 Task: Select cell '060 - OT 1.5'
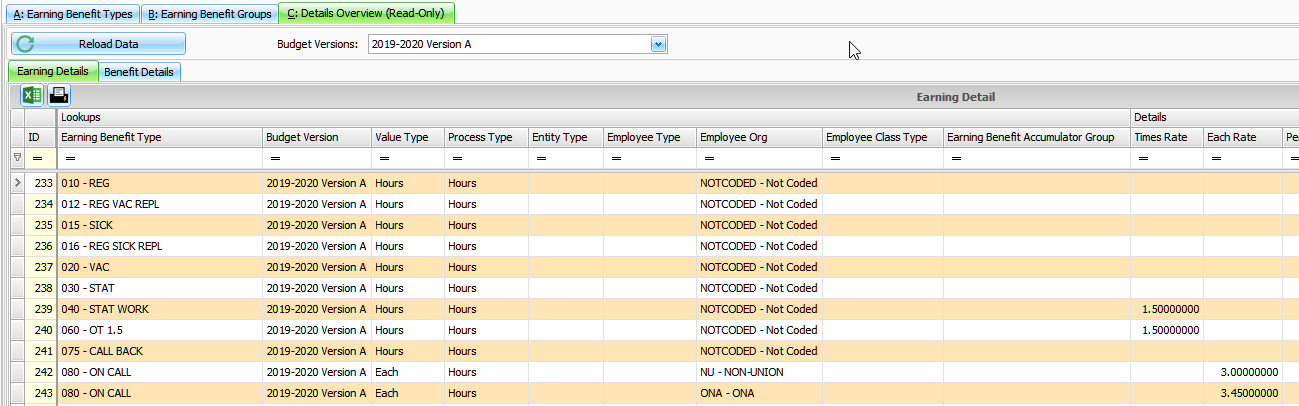(x=159, y=330)
